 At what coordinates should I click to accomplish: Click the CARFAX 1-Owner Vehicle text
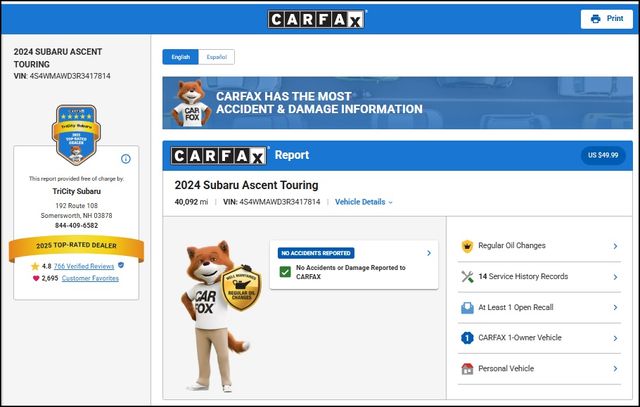coord(520,338)
